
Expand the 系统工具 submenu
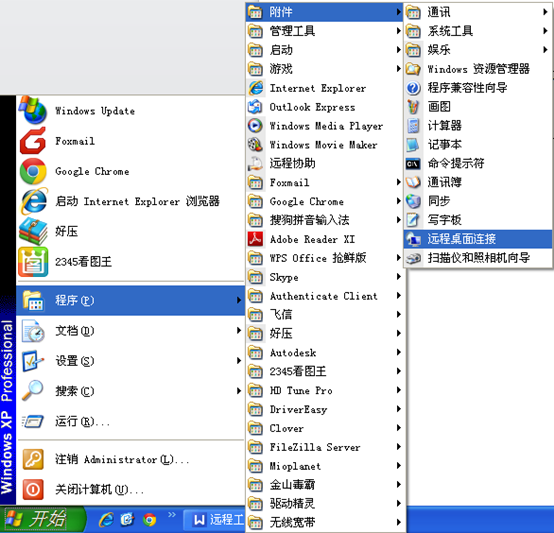pos(478,31)
